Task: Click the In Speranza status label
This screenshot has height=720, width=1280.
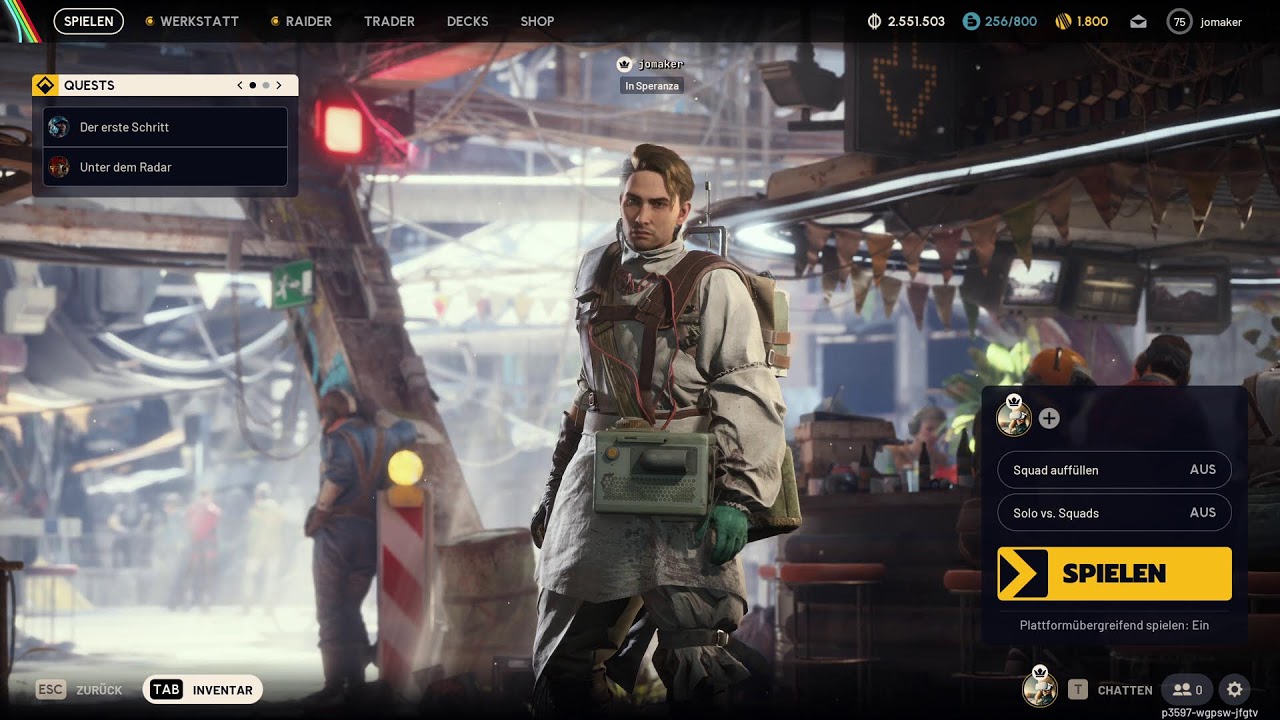Action: click(652, 86)
